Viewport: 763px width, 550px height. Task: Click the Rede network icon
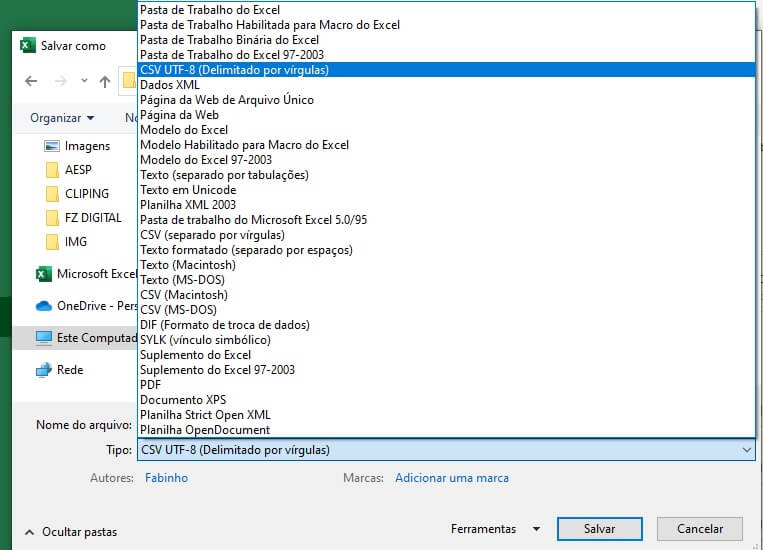(44, 370)
